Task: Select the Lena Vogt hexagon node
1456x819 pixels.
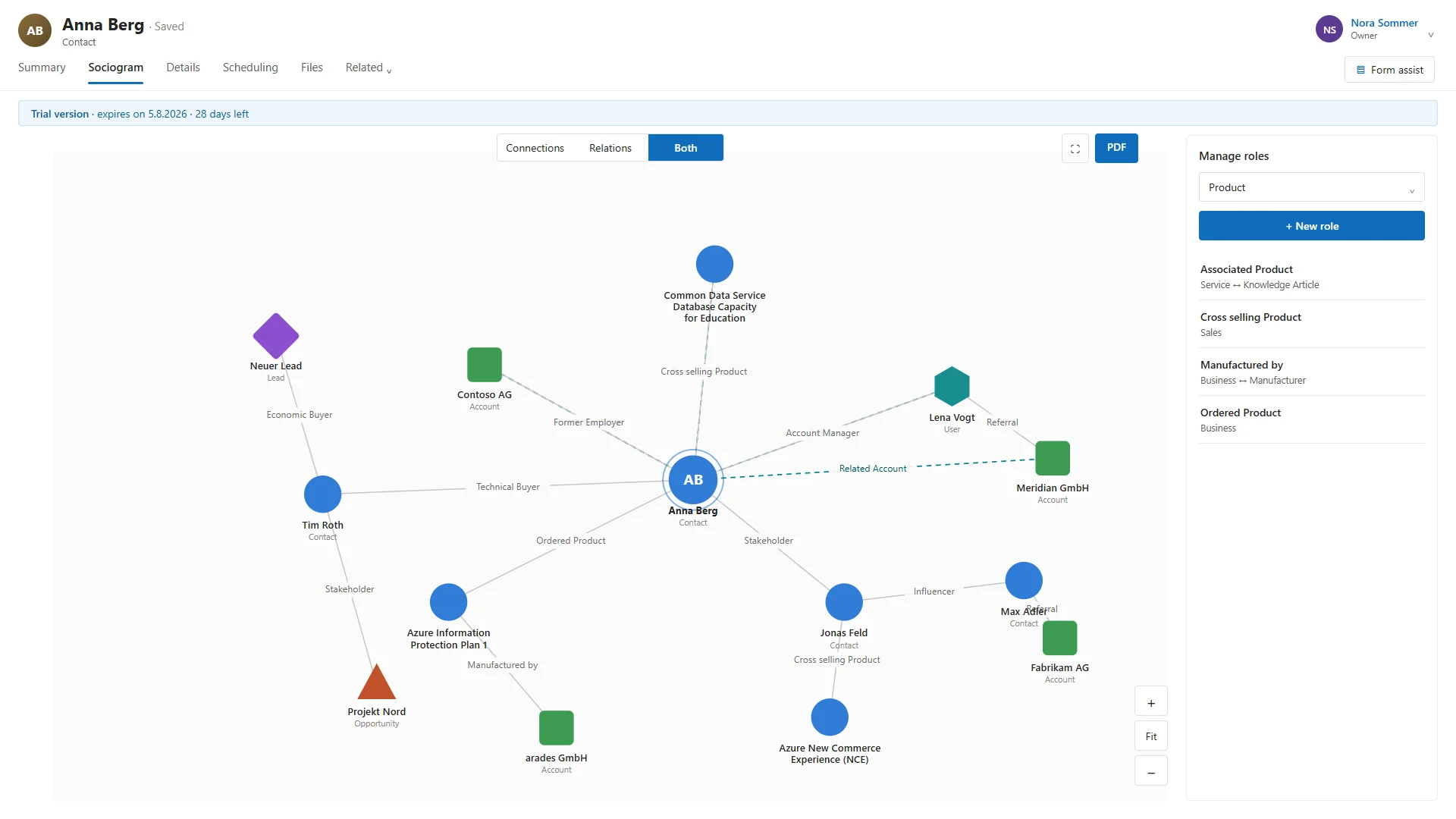Action: 952,386
